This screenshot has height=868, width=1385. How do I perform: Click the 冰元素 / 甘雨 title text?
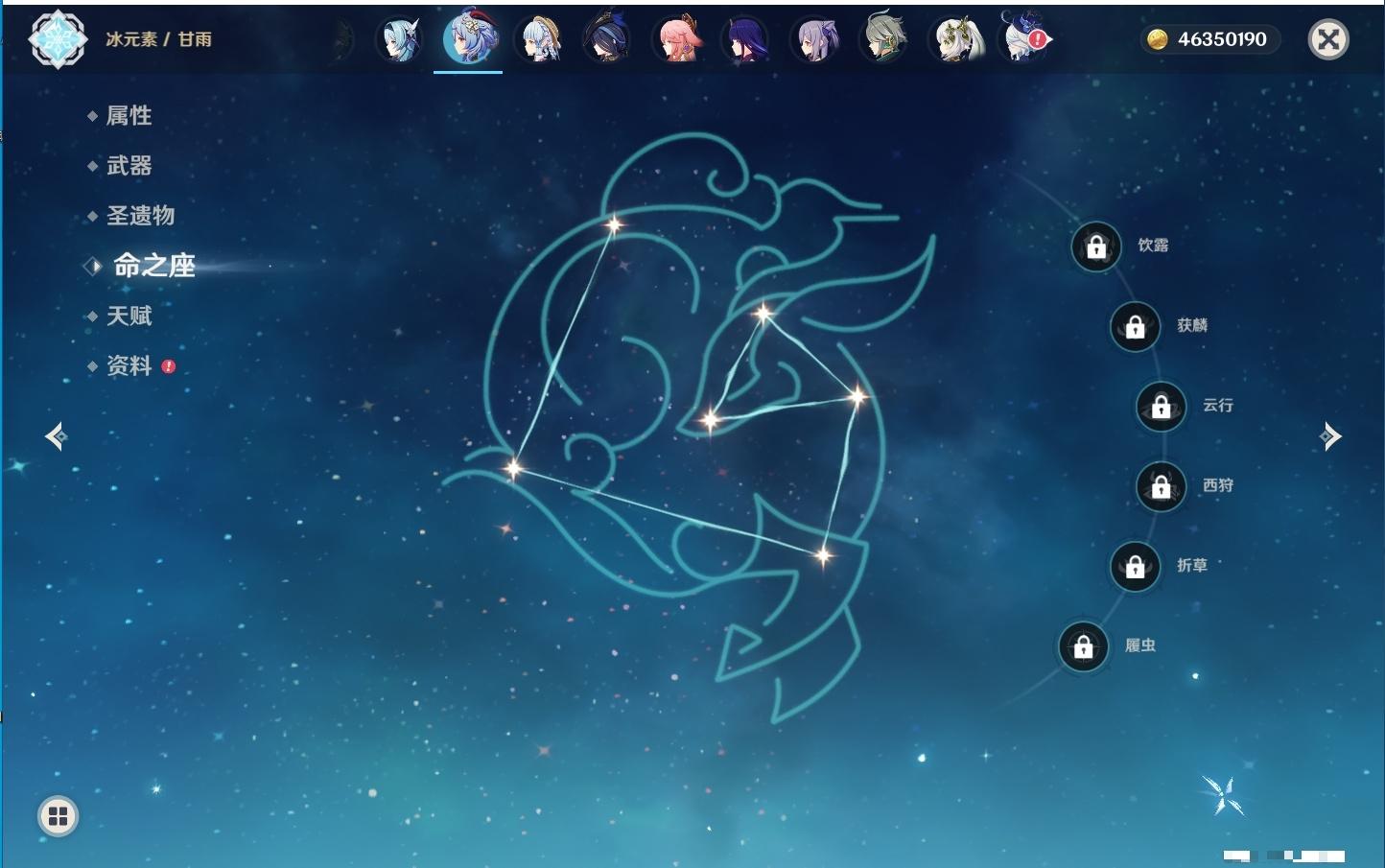[158, 39]
